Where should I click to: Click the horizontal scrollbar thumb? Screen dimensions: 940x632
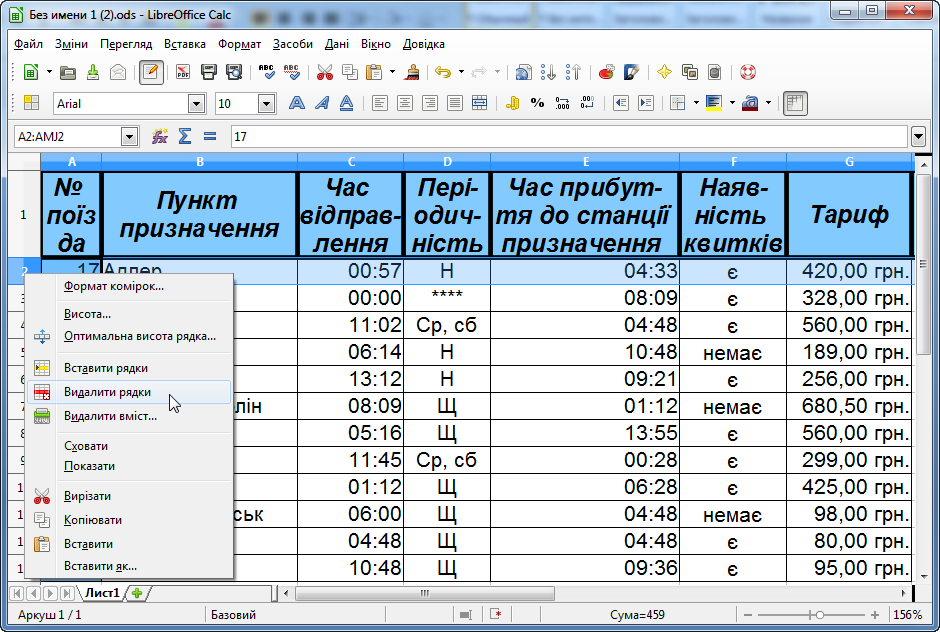click(x=424, y=593)
